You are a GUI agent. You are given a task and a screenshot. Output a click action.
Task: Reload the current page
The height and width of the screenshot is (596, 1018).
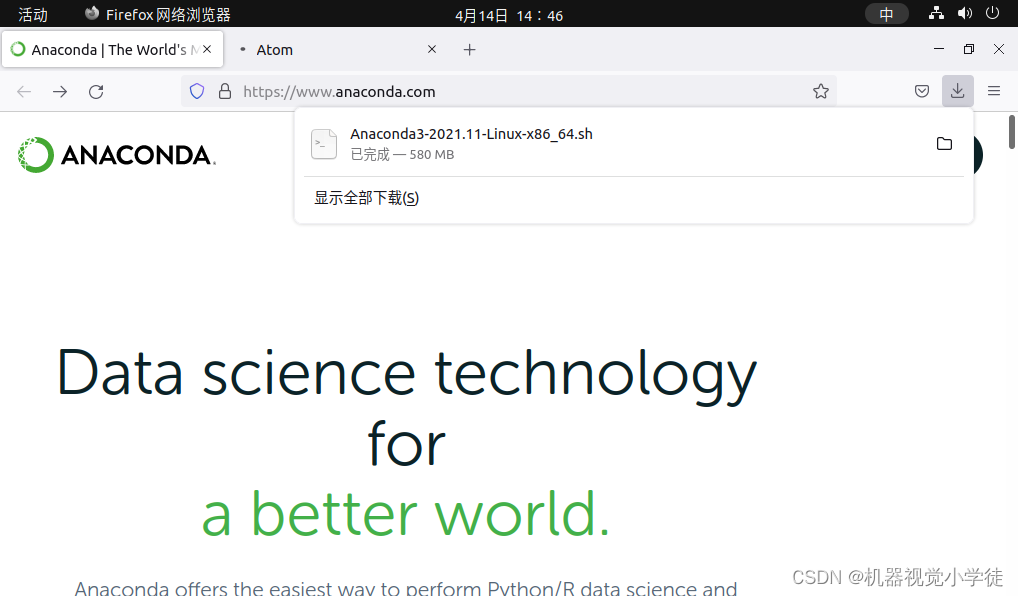point(96,92)
